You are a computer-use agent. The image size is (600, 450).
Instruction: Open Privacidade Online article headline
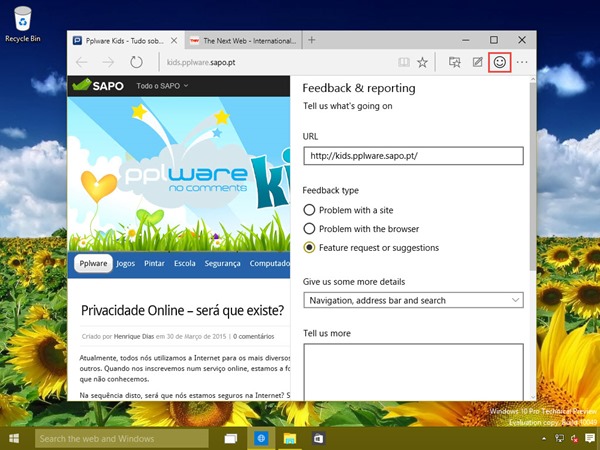[183, 310]
